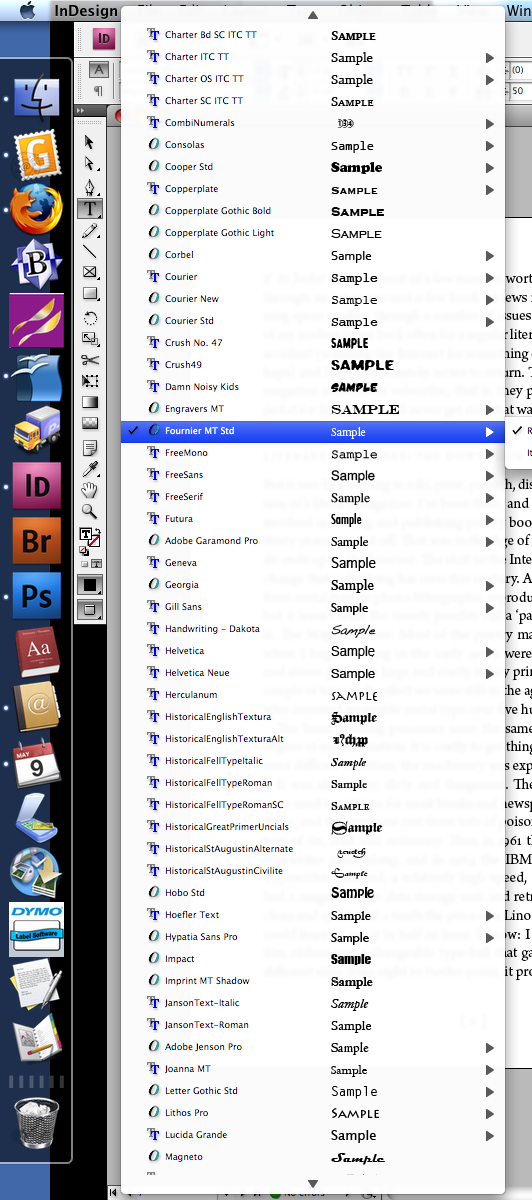The width and height of the screenshot is (532, 1200).
Task: Click the 'Crush No. 47' font name
Action: [x=194, y=343]
